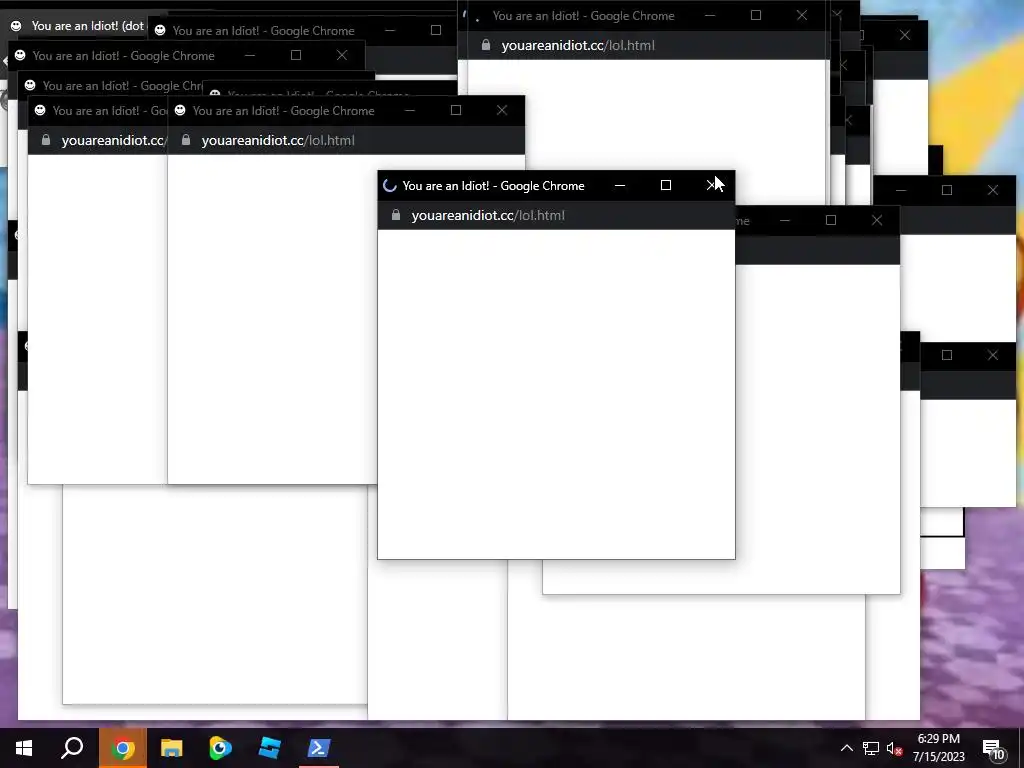Minimize the top-center Chrome window
This screenshot has width=1024, height=768.
[710, 15]
